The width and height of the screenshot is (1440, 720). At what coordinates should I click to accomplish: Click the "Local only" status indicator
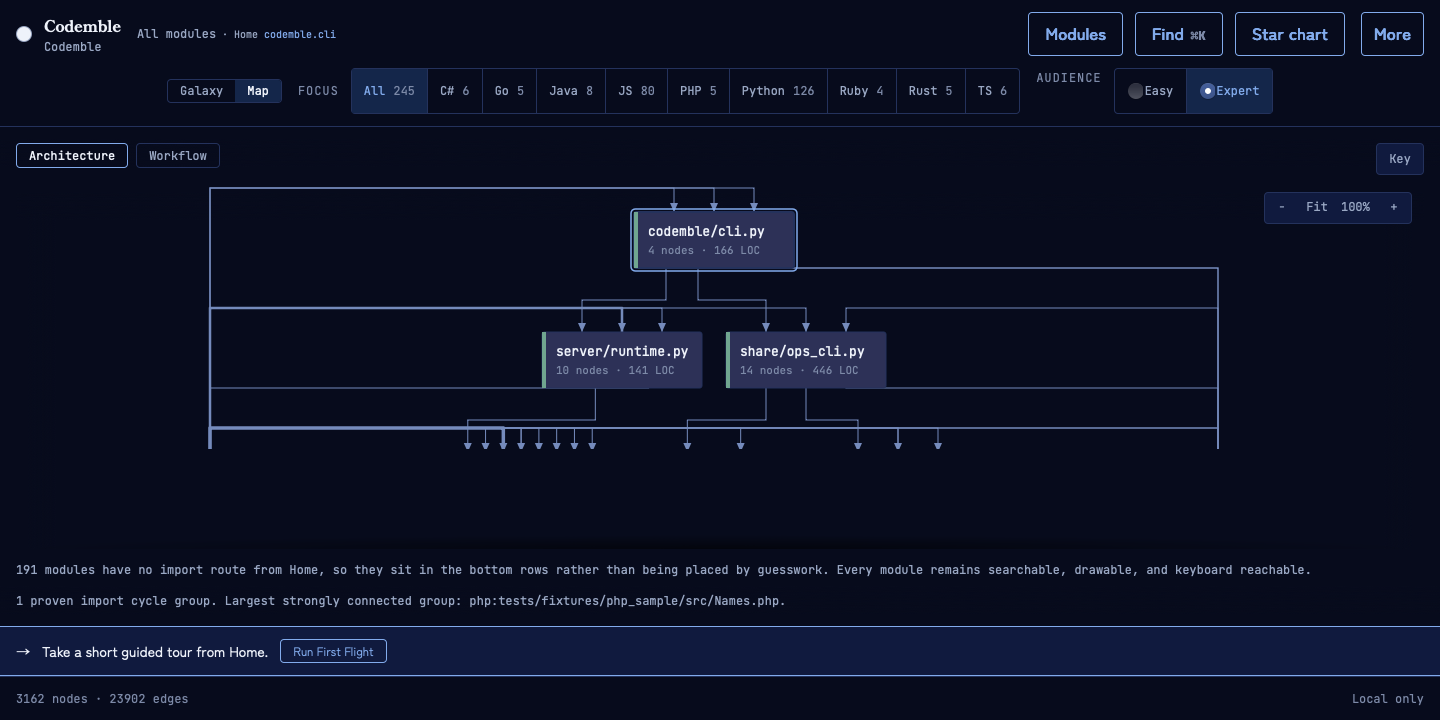(1388, 699)
